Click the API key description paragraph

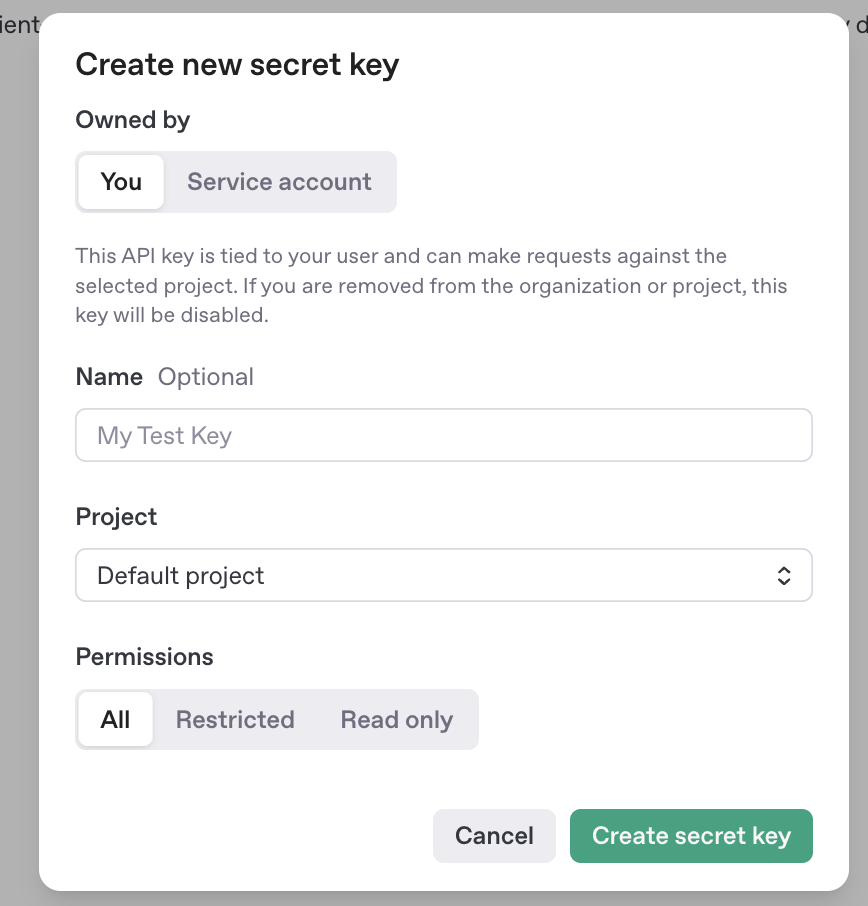[430, 286]
